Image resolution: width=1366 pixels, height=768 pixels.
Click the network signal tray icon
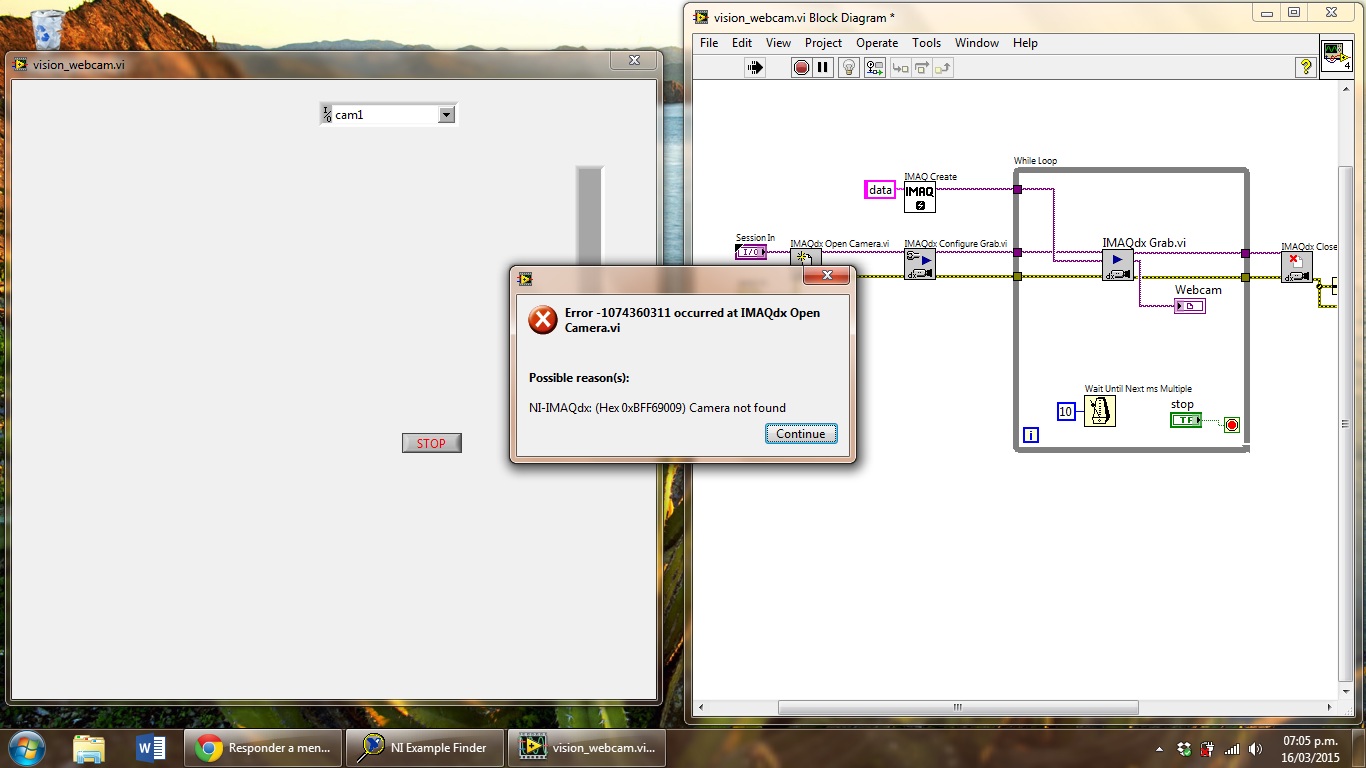[x=1232, y=749]
